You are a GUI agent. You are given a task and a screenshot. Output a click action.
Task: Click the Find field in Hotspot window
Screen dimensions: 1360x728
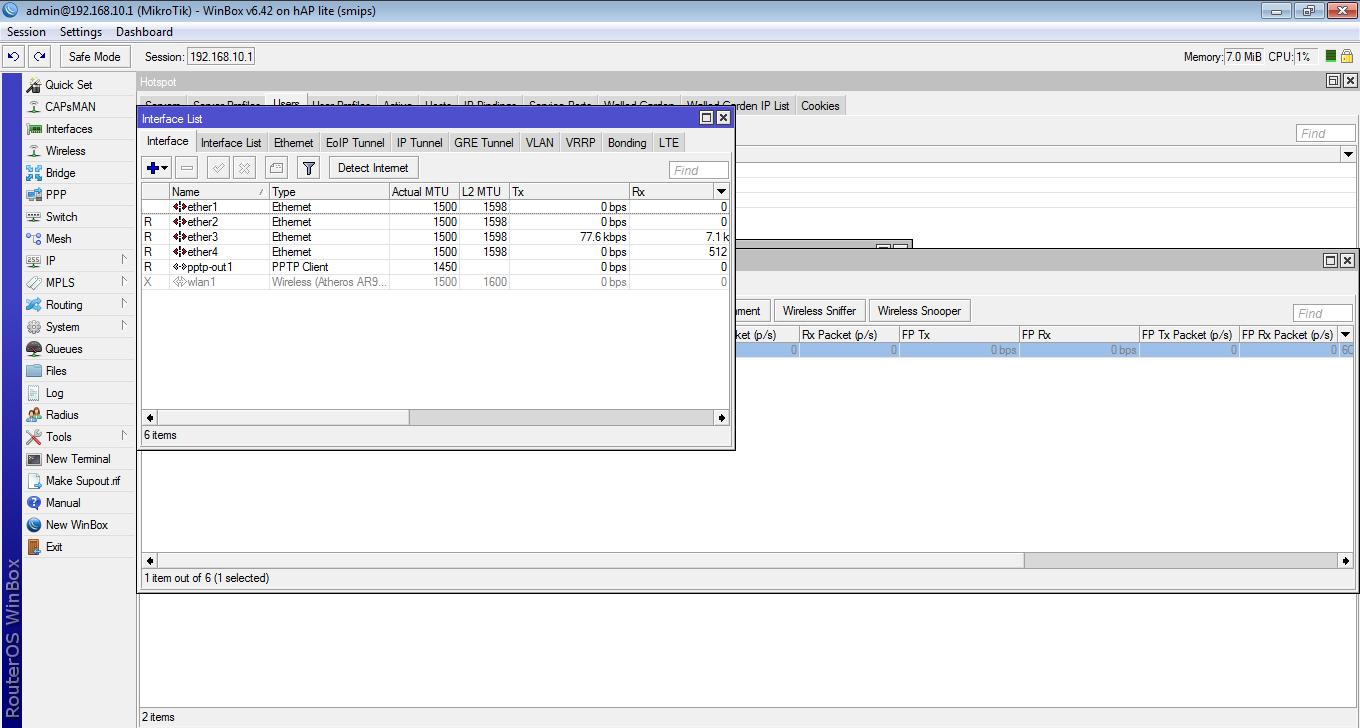1326,133
